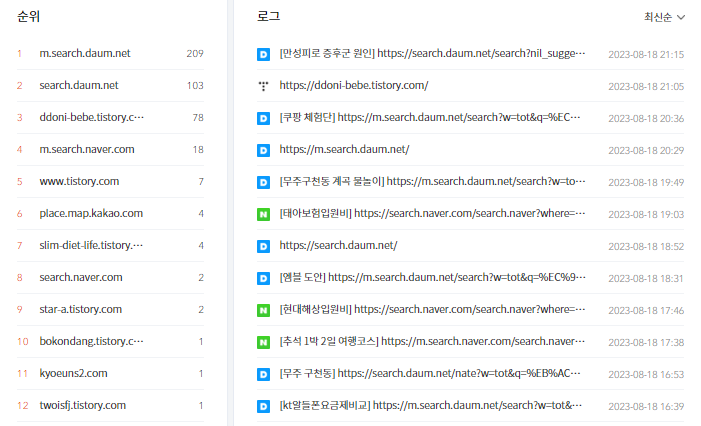Click Naver icon beside 현대해상입원비 log
This screenshot has height=426, width=701.
tap(263, 310)
